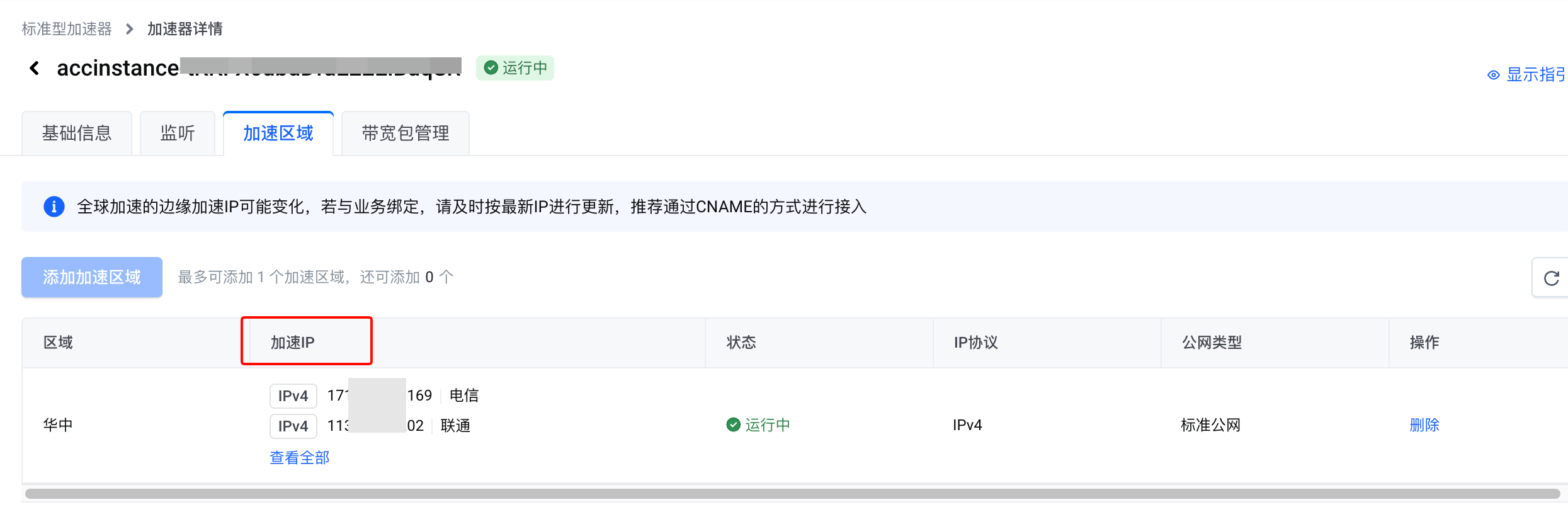
Task: Click the 加速IP column header
Action: [x=293, y=343]
